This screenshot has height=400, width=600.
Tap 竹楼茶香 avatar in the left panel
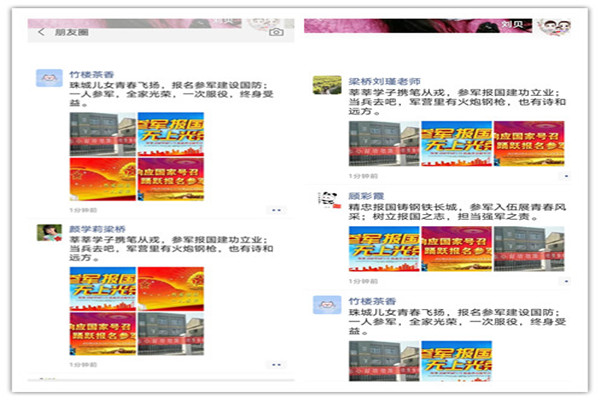pos(49,79)
